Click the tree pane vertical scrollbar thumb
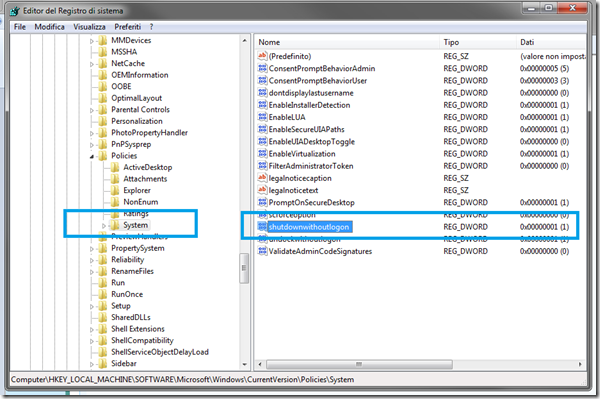 (244, 268)
